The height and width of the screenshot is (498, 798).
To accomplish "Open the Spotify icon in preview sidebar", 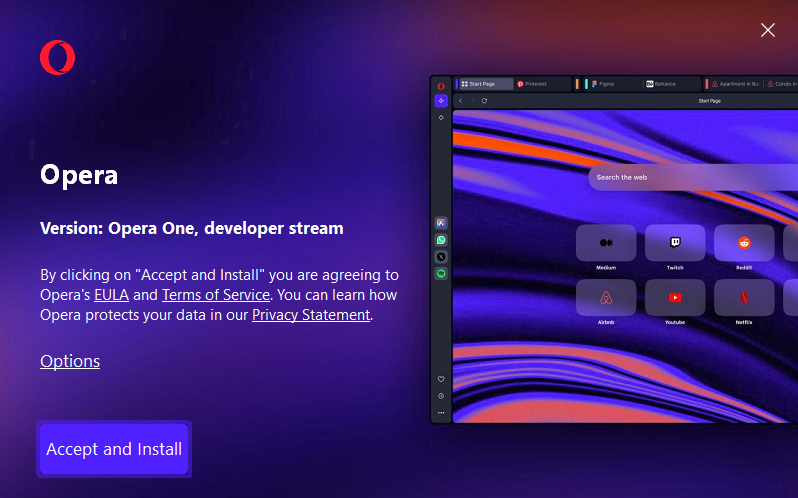I will coord(441,274).
